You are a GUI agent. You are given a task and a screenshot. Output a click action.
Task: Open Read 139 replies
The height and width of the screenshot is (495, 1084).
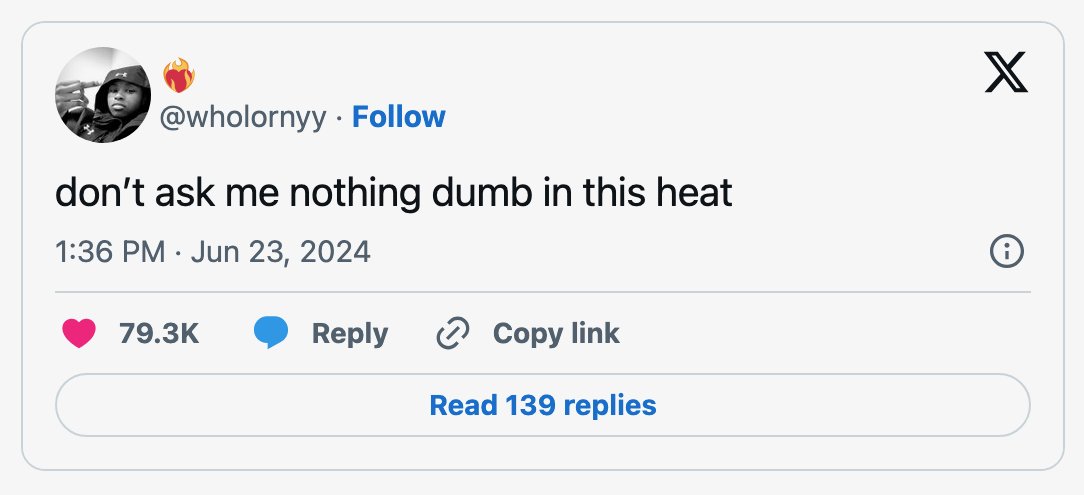(x=543, y=405)
